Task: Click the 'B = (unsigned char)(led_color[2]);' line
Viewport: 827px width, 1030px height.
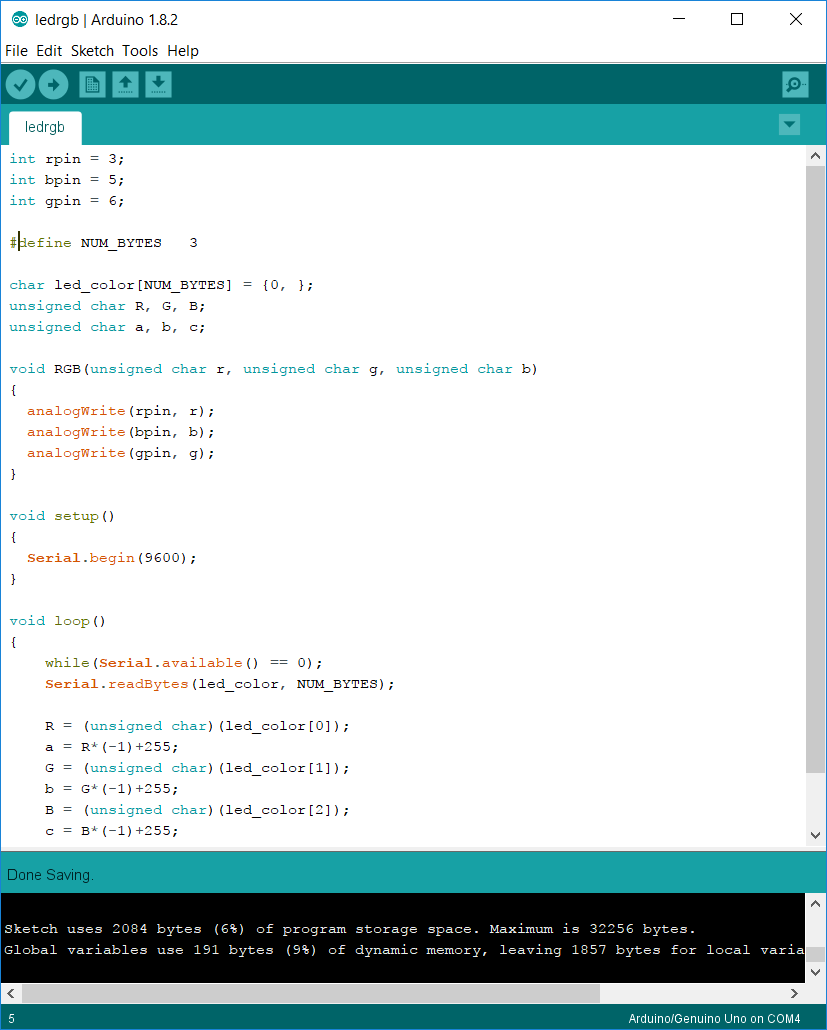Action: pyautogui.click(x=197, y=810)
